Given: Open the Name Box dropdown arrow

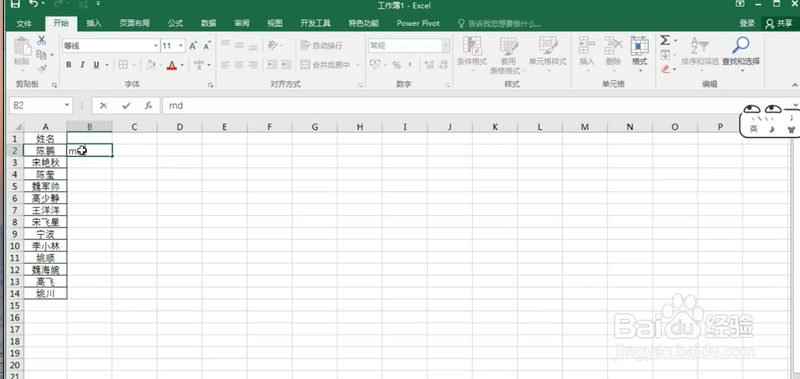Looking at the screenshot, I should point(67,106).
